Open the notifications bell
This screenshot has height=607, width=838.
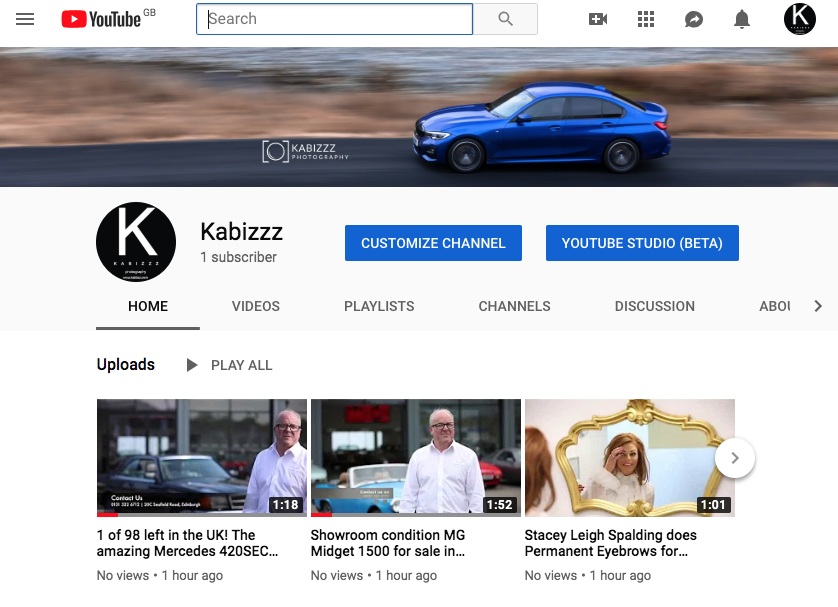coord(742,19)
